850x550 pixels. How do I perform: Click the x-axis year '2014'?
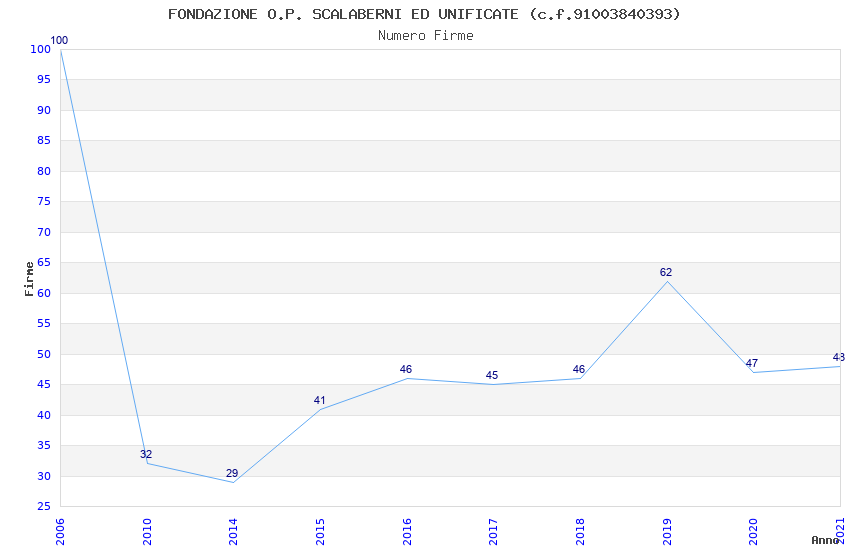pos(233,532)
